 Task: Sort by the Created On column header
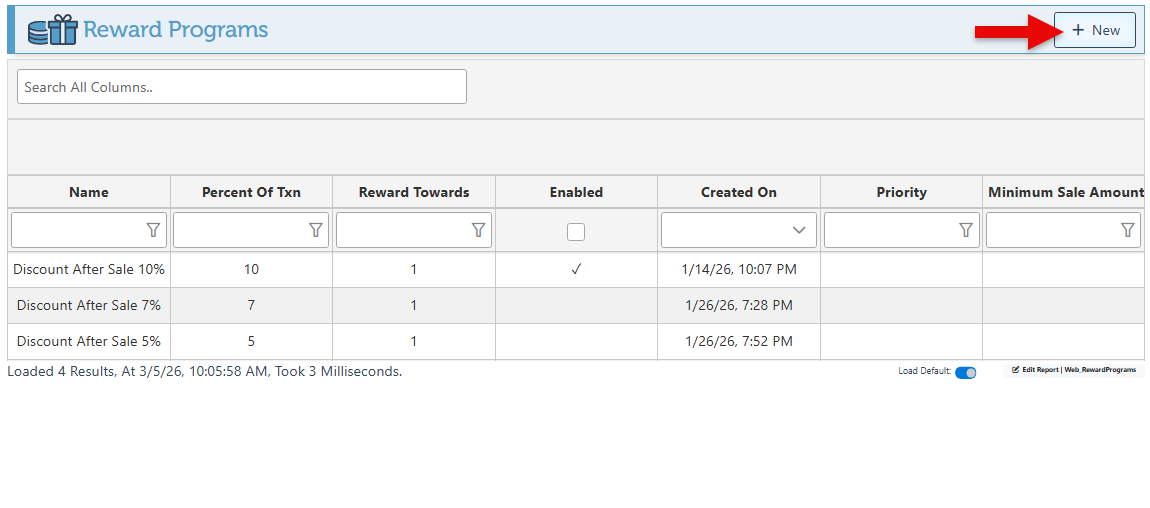click(x=738, y=192)
